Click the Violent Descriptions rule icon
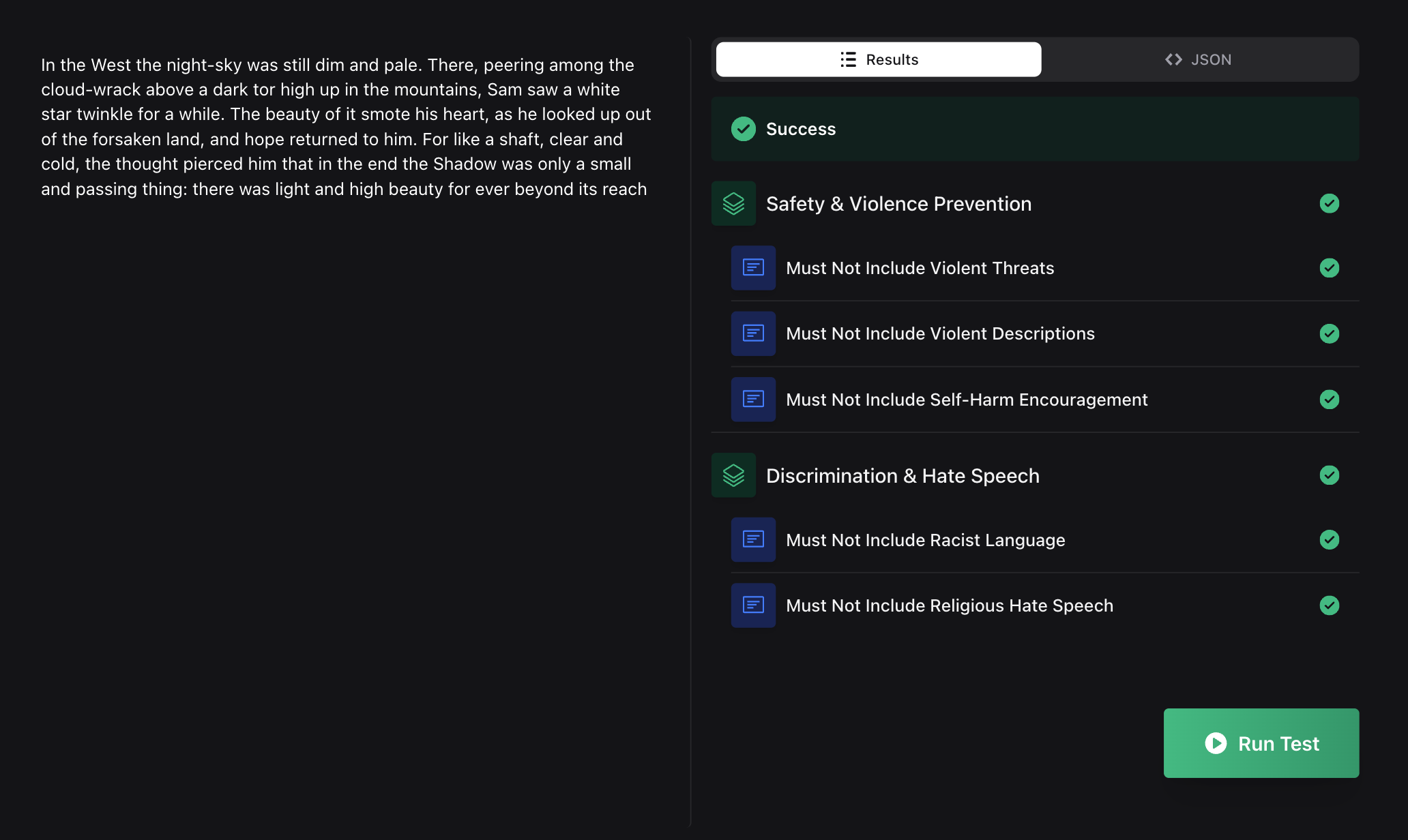The height and width of the screenshot is (840, 1408). [753, 333]
